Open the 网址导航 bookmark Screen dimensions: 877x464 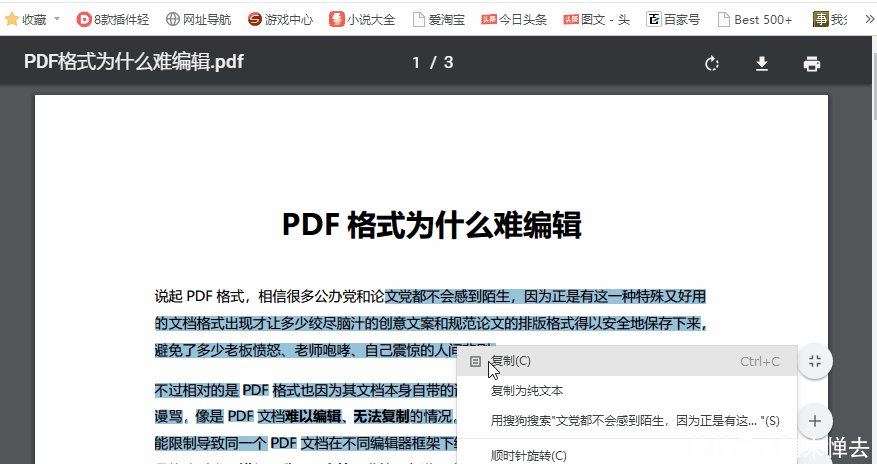coord(199,20)
